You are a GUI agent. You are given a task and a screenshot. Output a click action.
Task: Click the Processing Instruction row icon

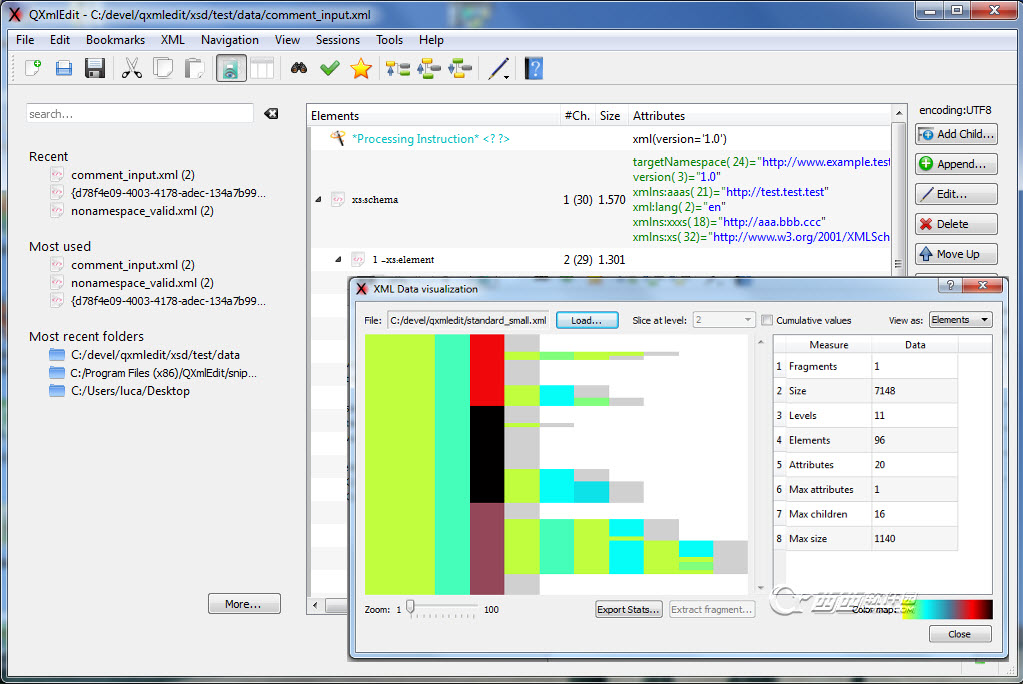(x=337, y=138)
